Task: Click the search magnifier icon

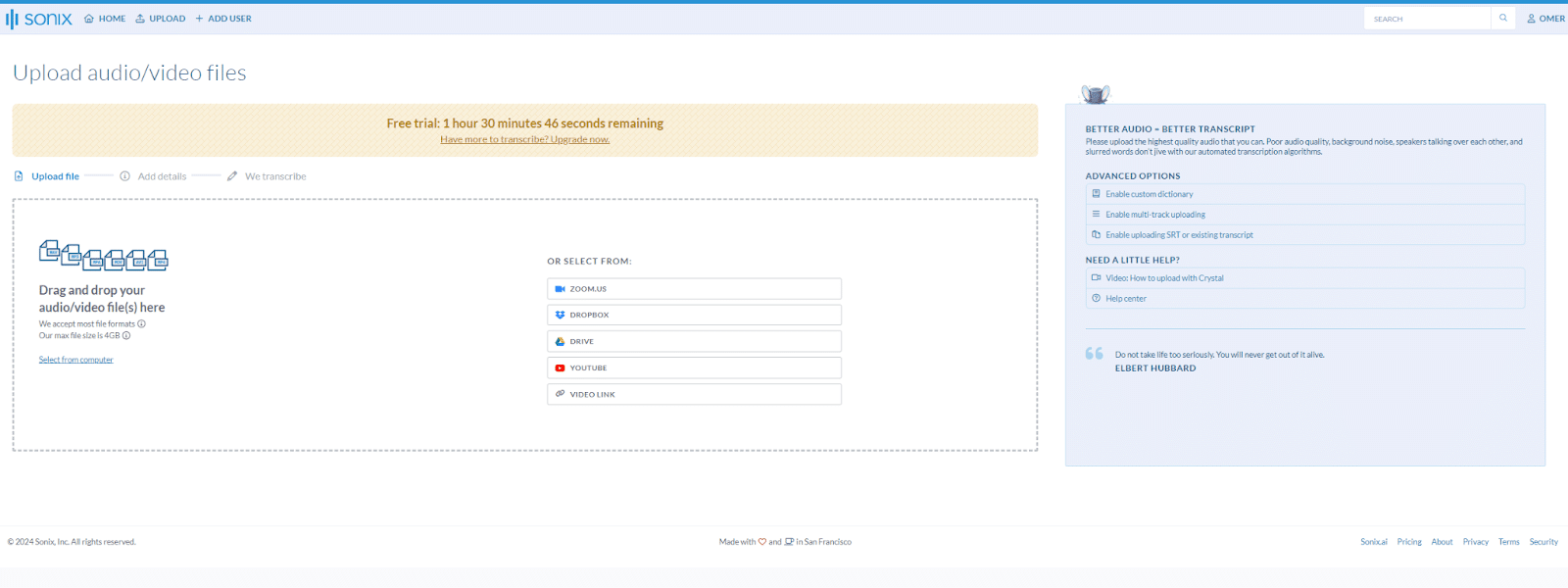Action: (1503, 19)
